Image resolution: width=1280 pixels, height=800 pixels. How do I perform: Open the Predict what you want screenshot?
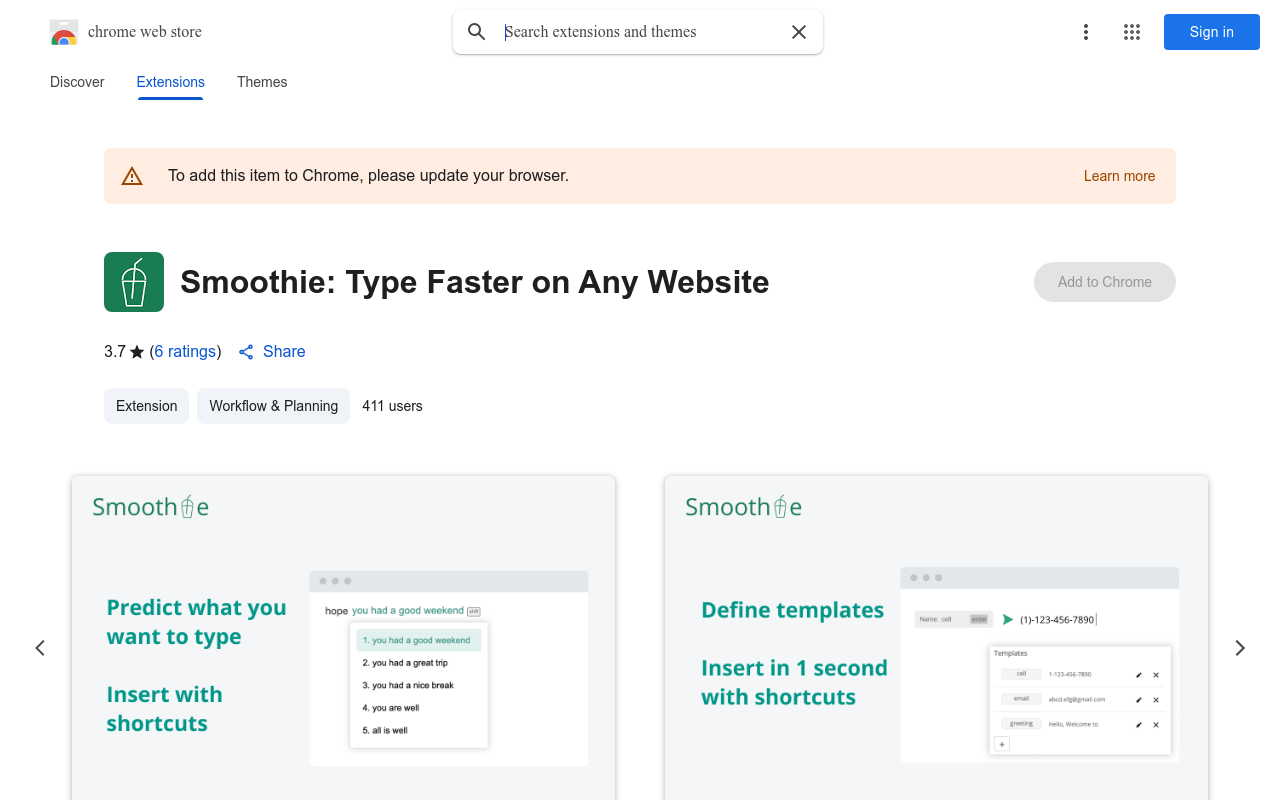344,638
